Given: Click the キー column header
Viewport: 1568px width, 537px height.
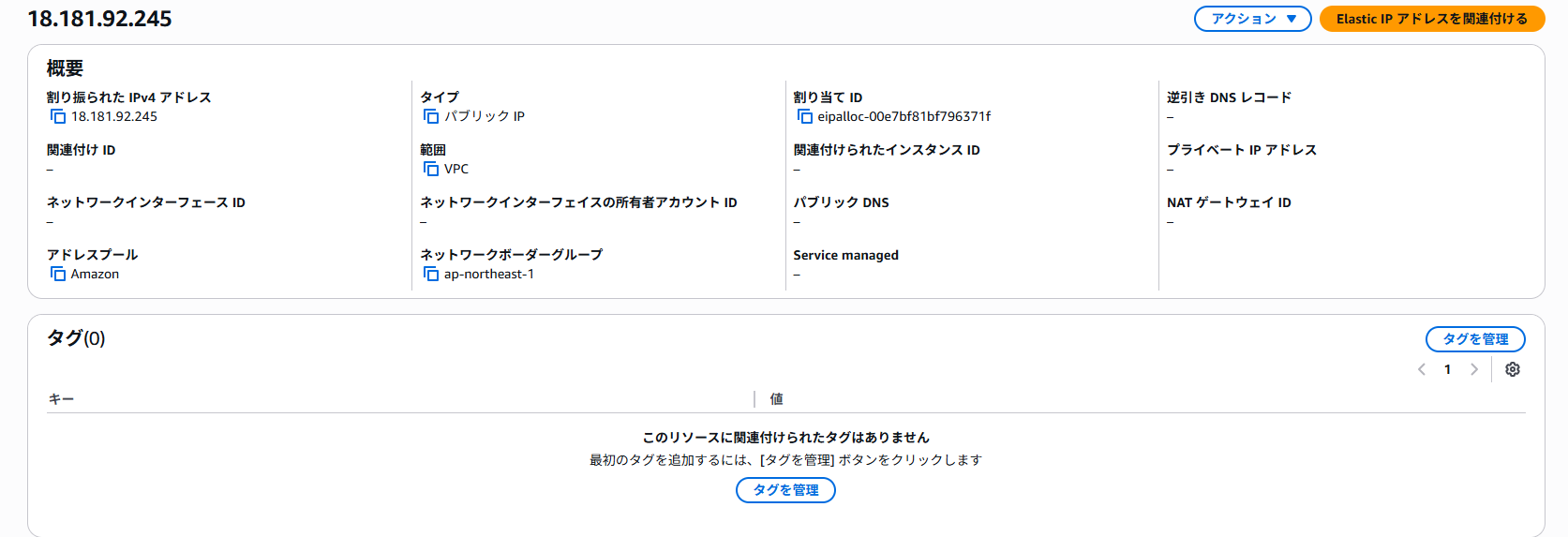Looking at the screenshot, I should click(62, 399).
